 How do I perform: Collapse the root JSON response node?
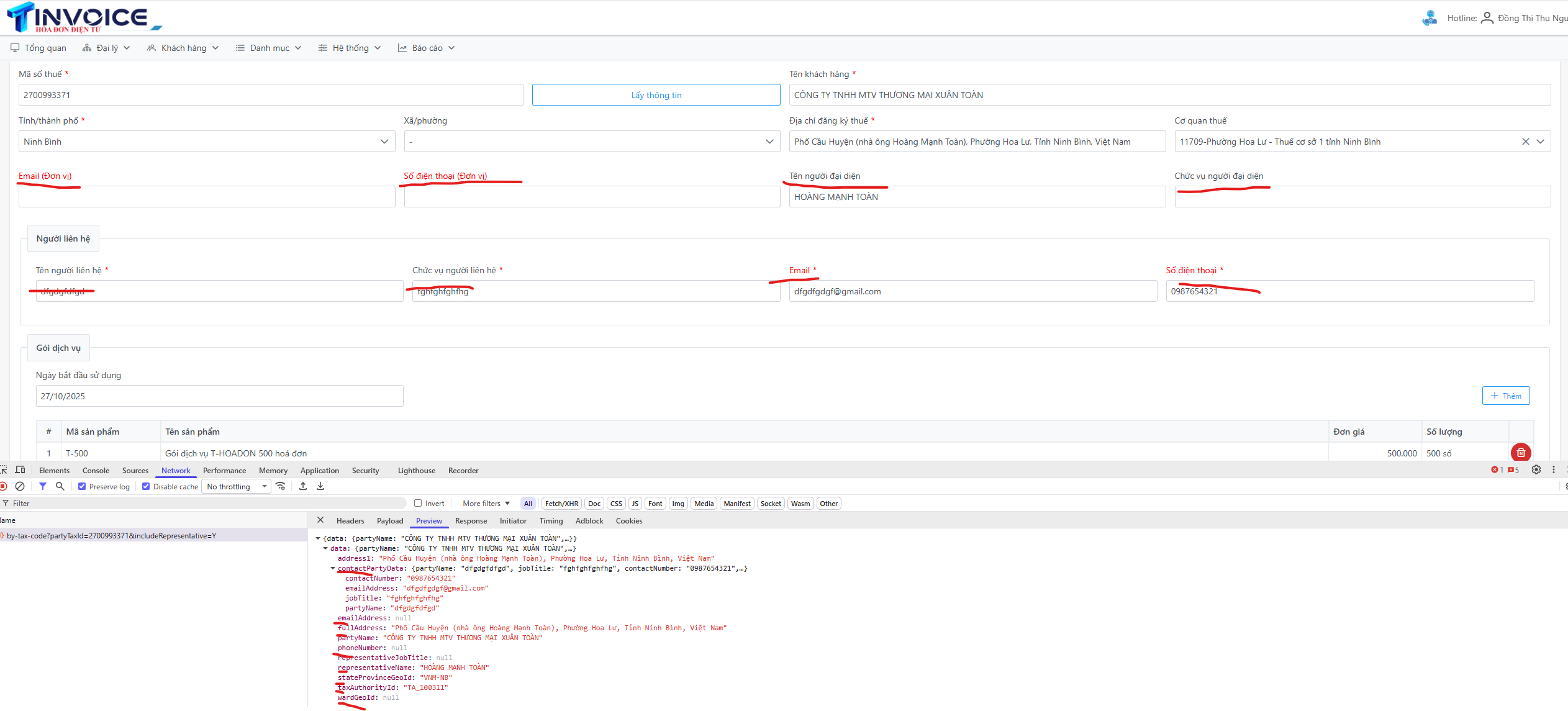click(x=318, y=538)
